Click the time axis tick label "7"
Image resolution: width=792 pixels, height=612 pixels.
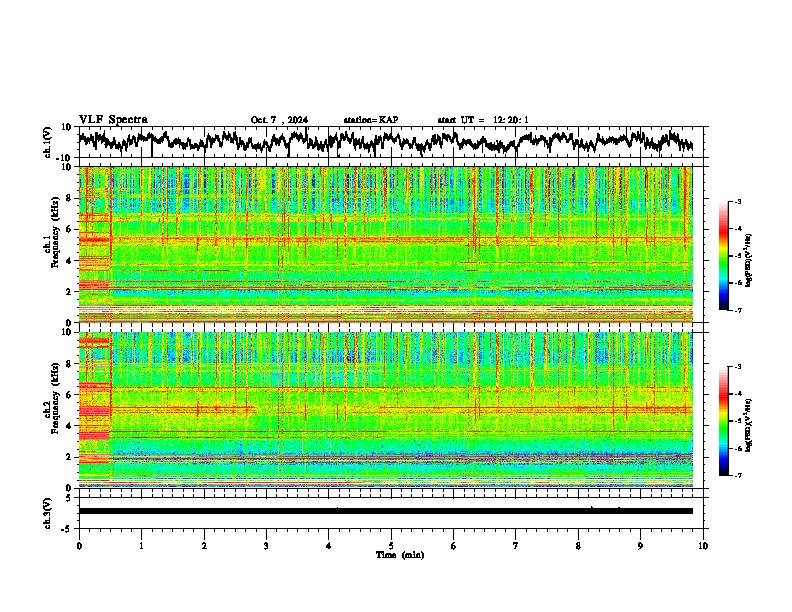(x=516, y=546)
